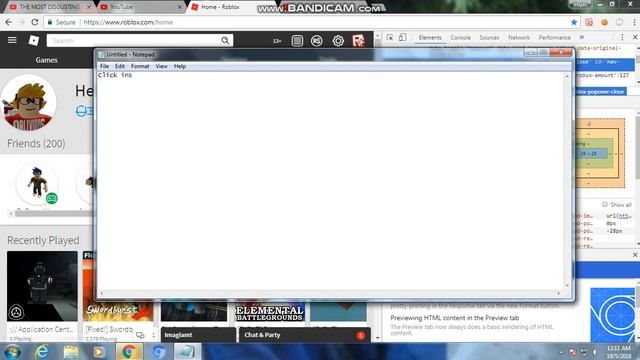Viewport: 640px width, 360px height.
Task: Open DevTools three-dot customize menu
Action: click(622, 38)
